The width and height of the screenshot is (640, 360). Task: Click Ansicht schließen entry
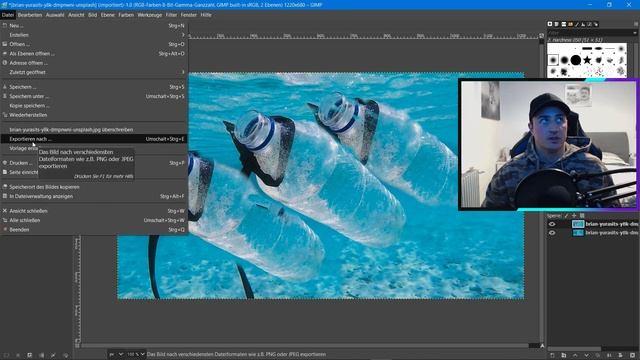(93, 211)
